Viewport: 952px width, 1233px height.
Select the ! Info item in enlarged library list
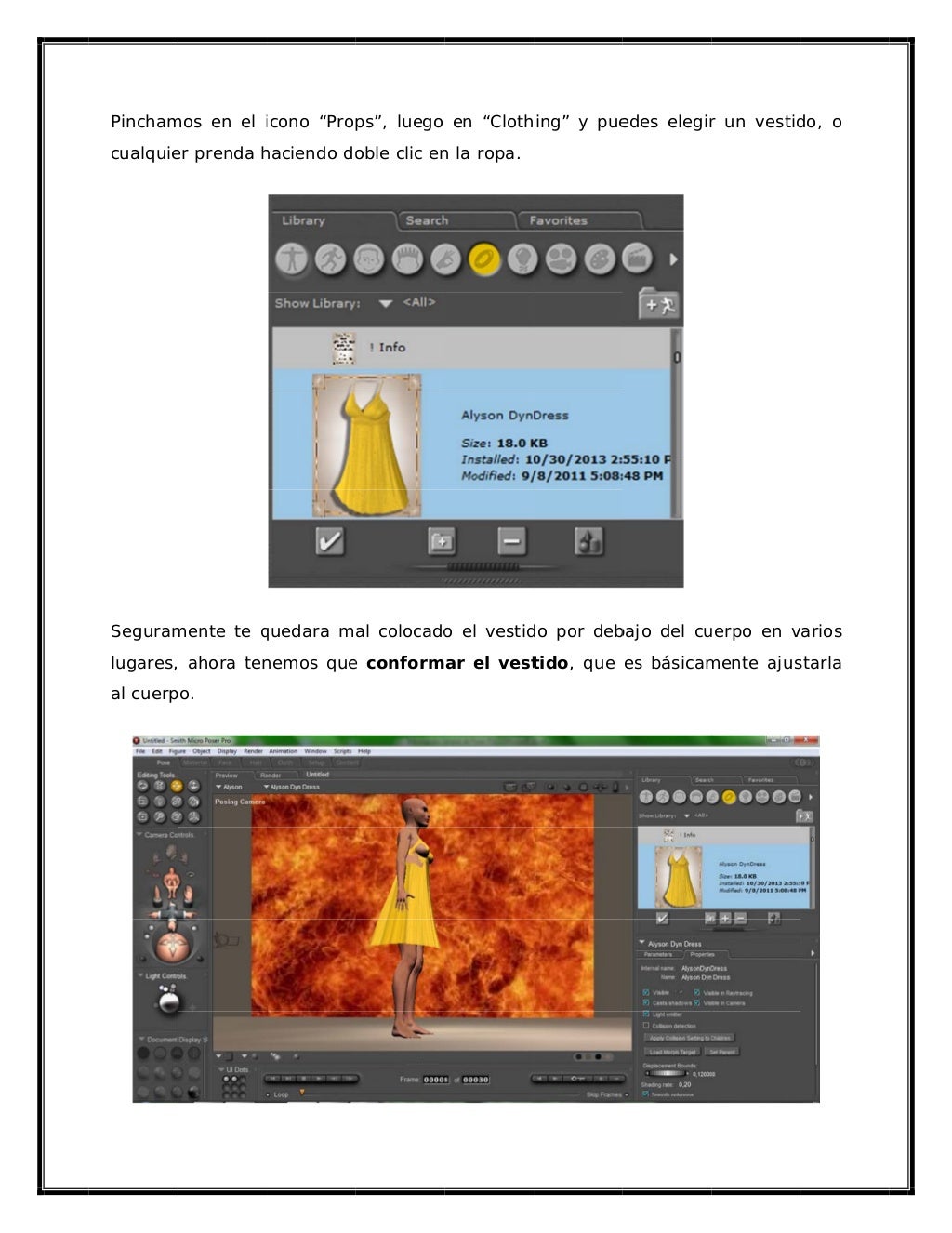(x=472, y=348)
